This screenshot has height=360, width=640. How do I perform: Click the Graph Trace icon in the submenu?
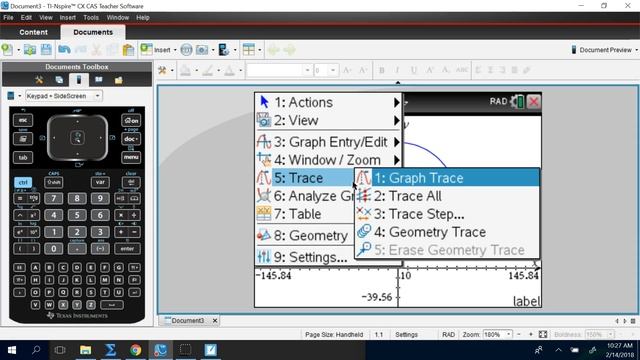[x=363, y=178]
